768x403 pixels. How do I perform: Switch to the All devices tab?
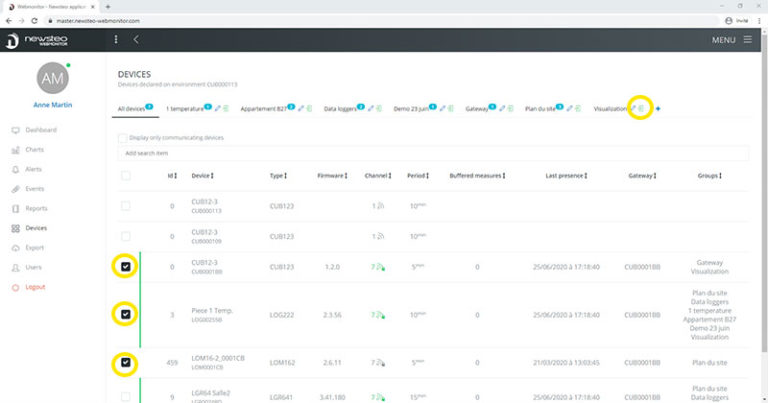tap(131, 109)
